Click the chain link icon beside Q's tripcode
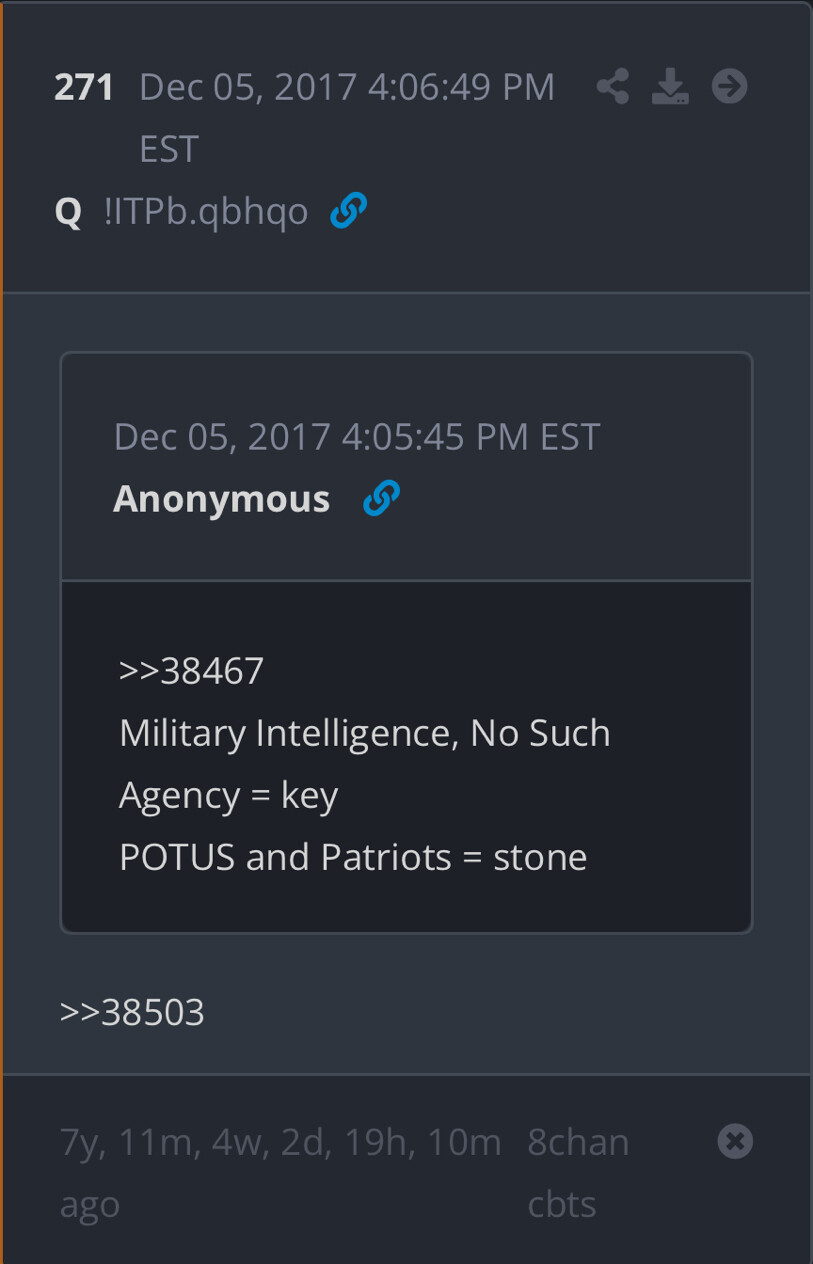813x1264 pixels. 347,211
